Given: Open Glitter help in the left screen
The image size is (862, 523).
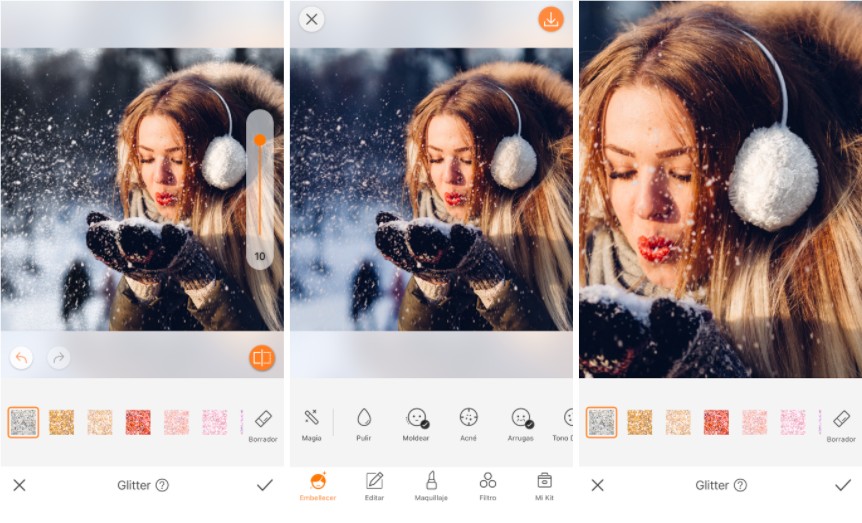Looking at the screenshot, I should click(x=162, y=485).
